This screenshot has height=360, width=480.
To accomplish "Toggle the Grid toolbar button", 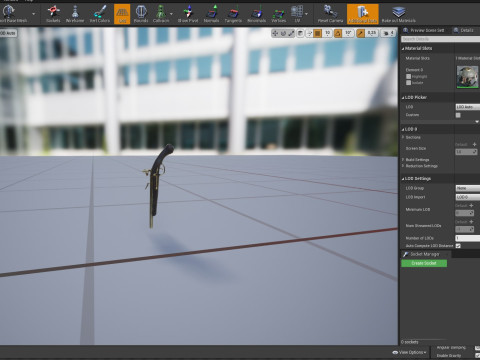I will [x=122, y=14].
